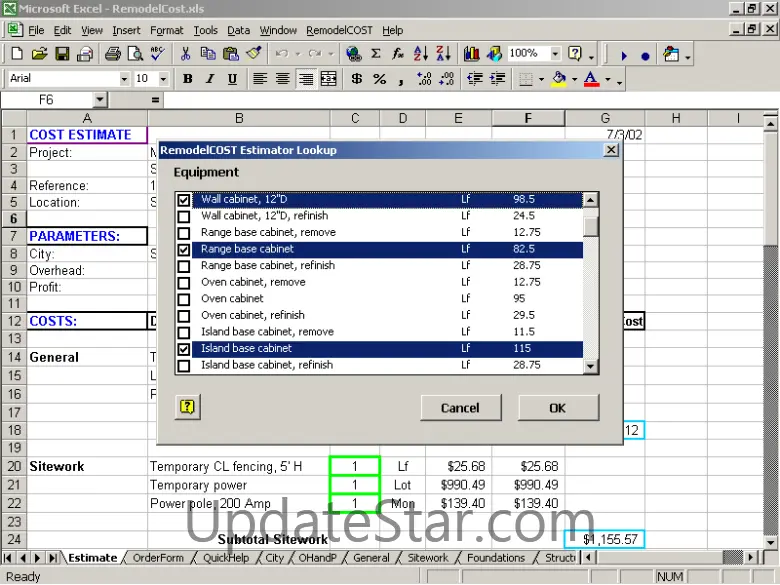
Task: Copy selection with the Copy icon
Action: 208,54
